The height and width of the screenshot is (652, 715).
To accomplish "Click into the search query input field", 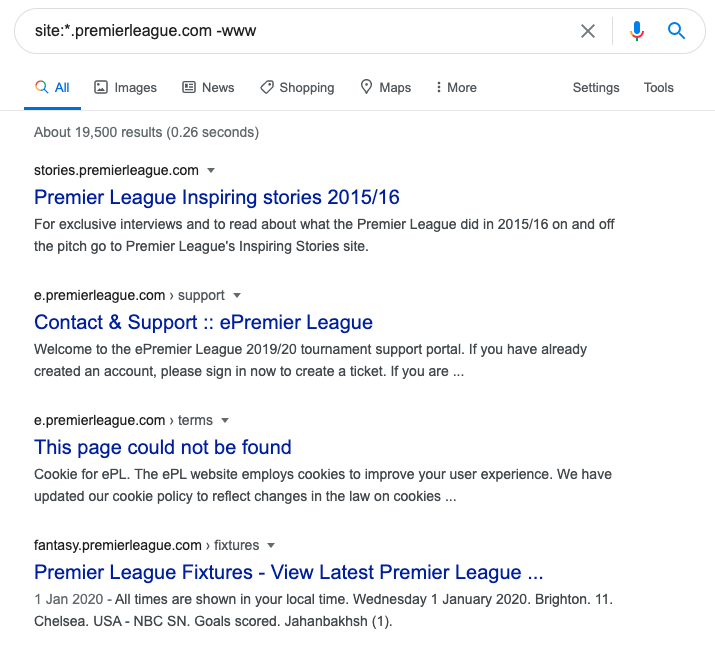I will coord(300,31).
